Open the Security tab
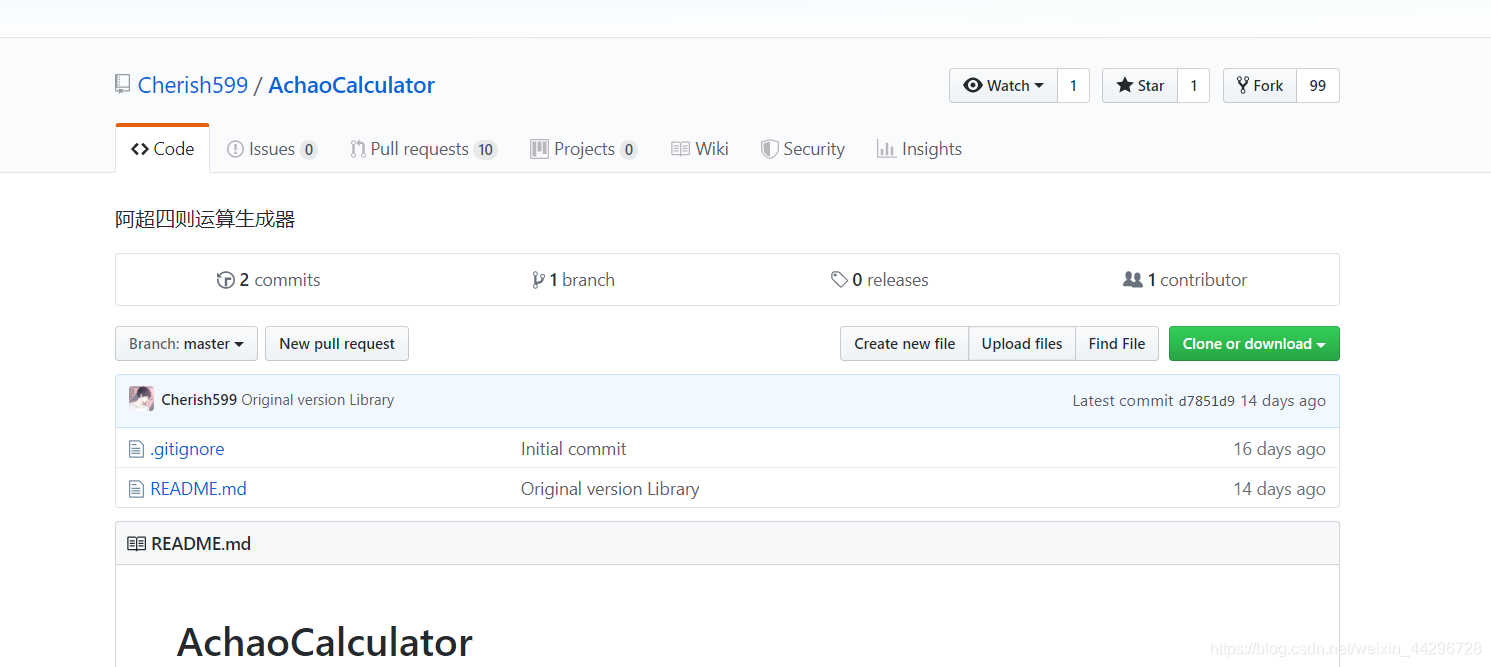Image resolution: width=1491 pixels, height=667 pixels. [802, 149]
